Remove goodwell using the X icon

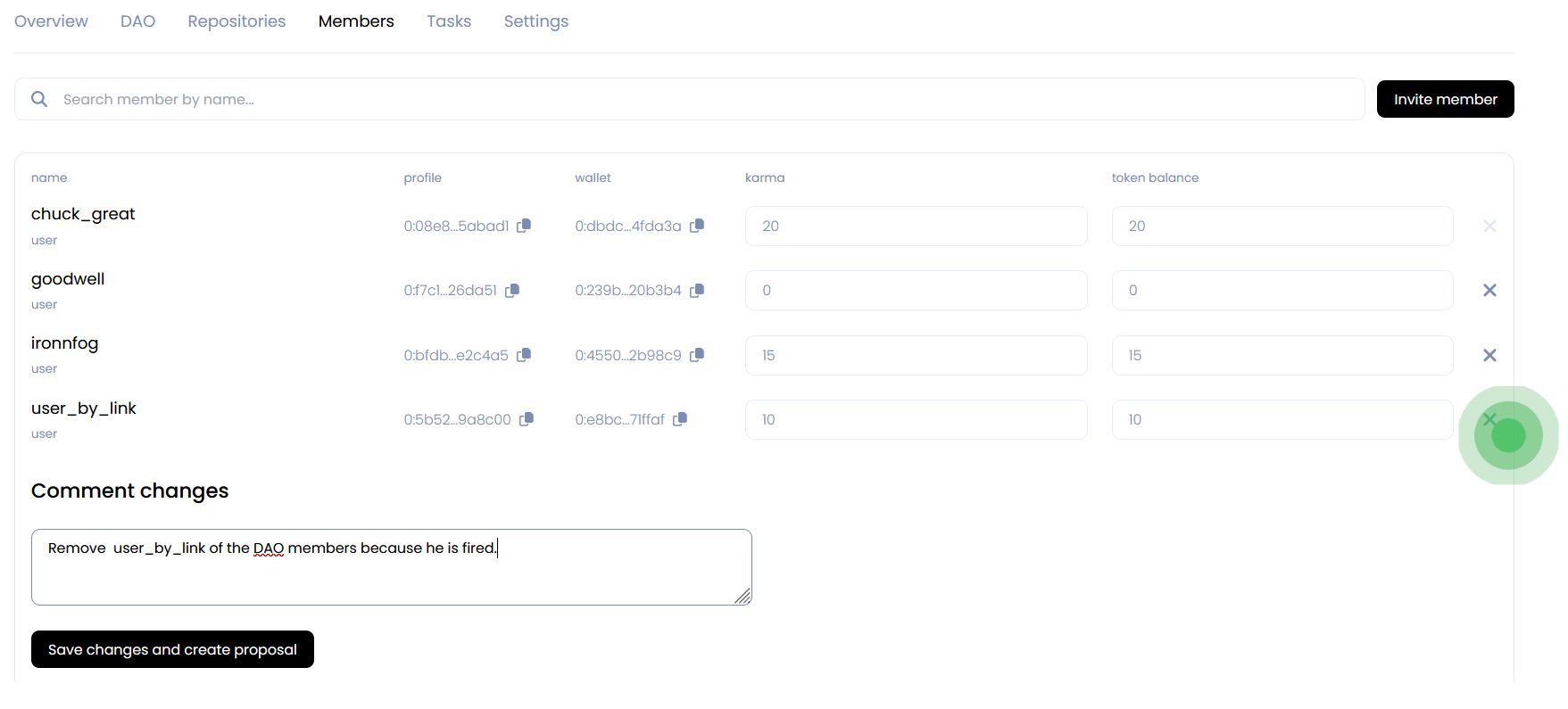1489,291
